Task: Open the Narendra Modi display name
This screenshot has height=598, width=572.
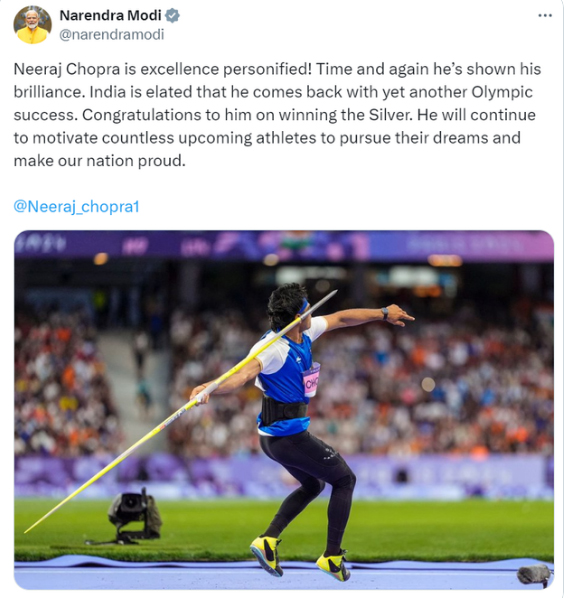Action: point(111,15)
